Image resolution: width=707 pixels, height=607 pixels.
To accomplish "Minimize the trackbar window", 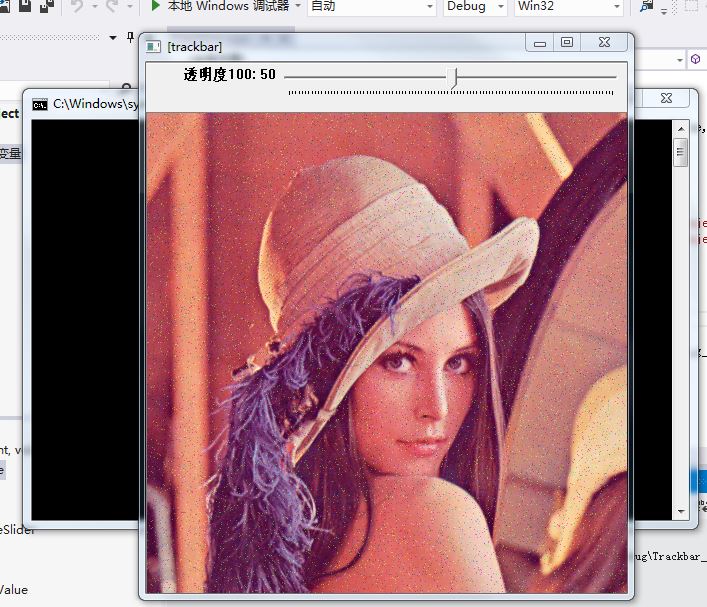I will pos(541,43).
